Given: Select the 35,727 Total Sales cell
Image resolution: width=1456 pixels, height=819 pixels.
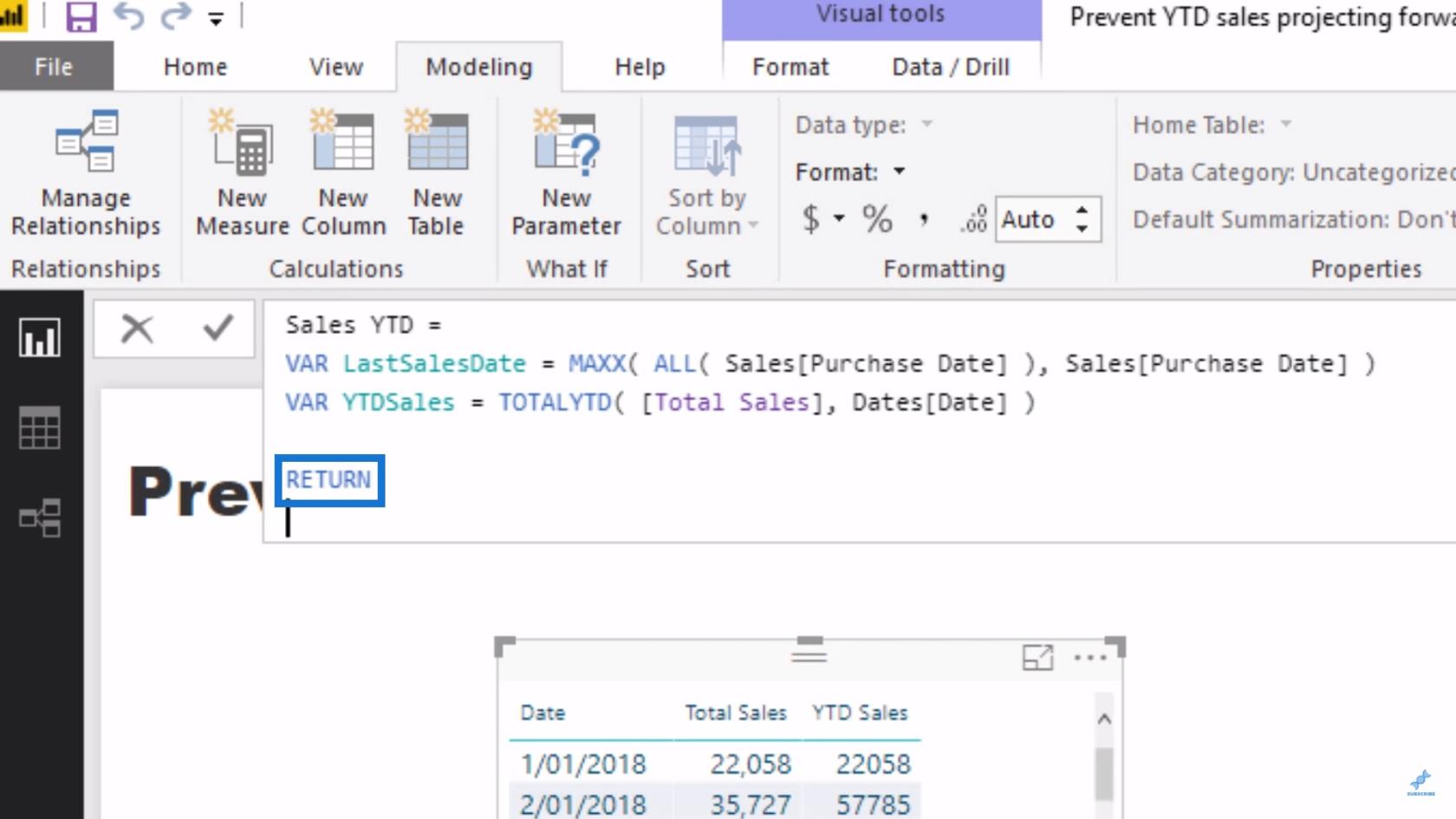Looking at the screenshot, I should point(751,804).
